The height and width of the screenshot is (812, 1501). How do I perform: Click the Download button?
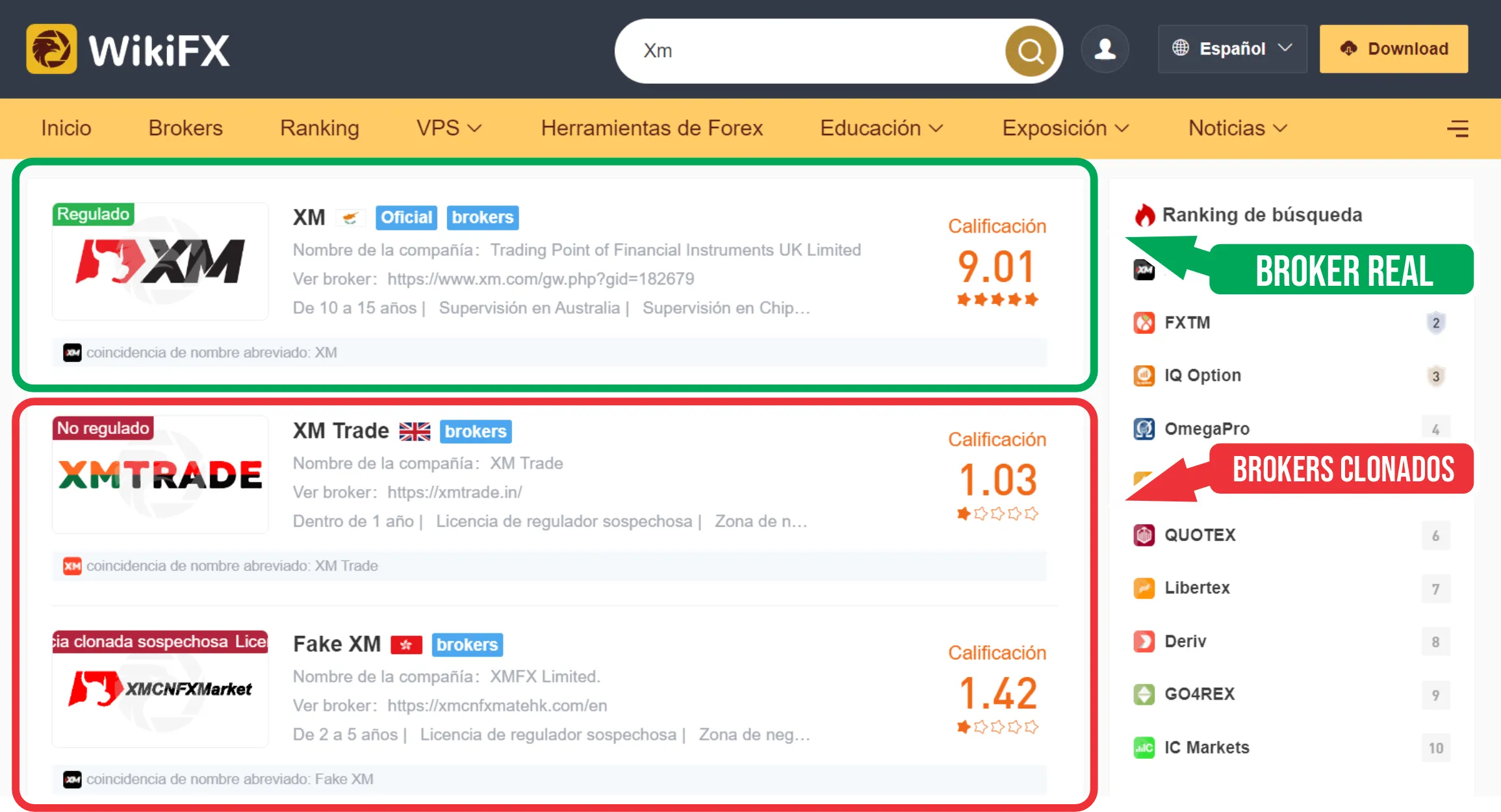click(x=1394, y=49)
